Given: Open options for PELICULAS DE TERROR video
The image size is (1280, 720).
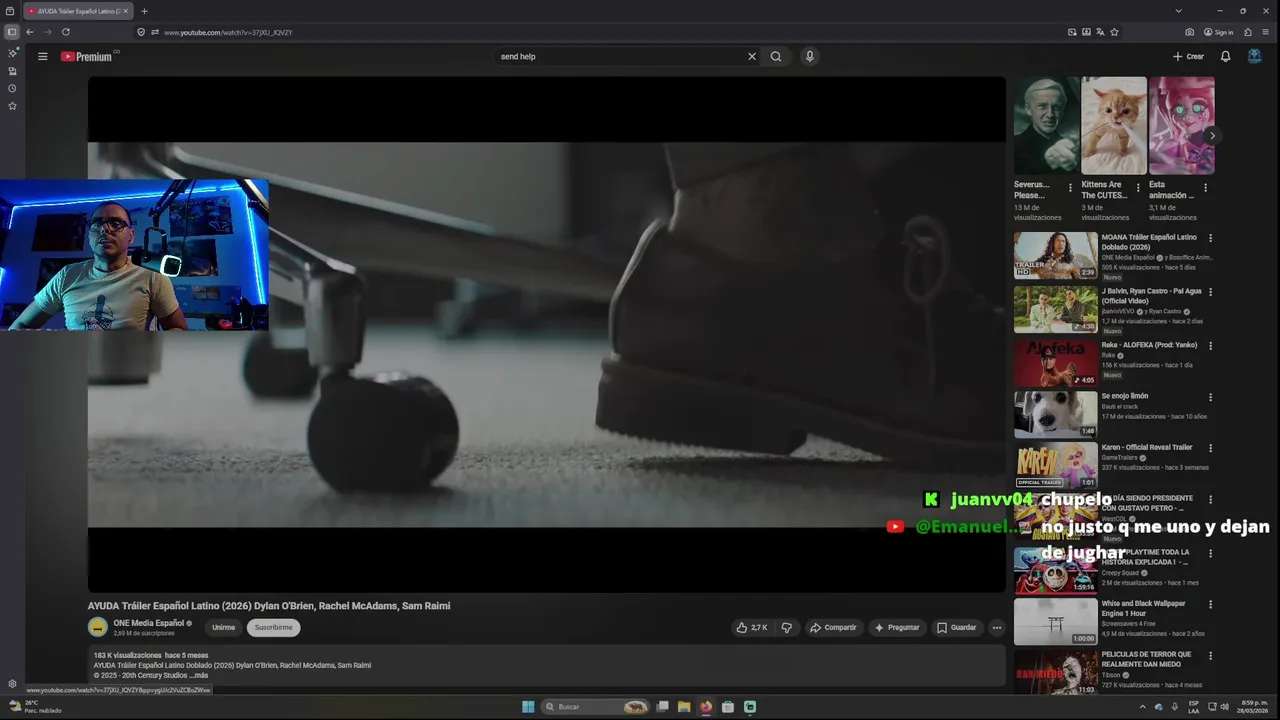Looking at the screenshot, I should pyautogui.click(x=1210, y=656).
